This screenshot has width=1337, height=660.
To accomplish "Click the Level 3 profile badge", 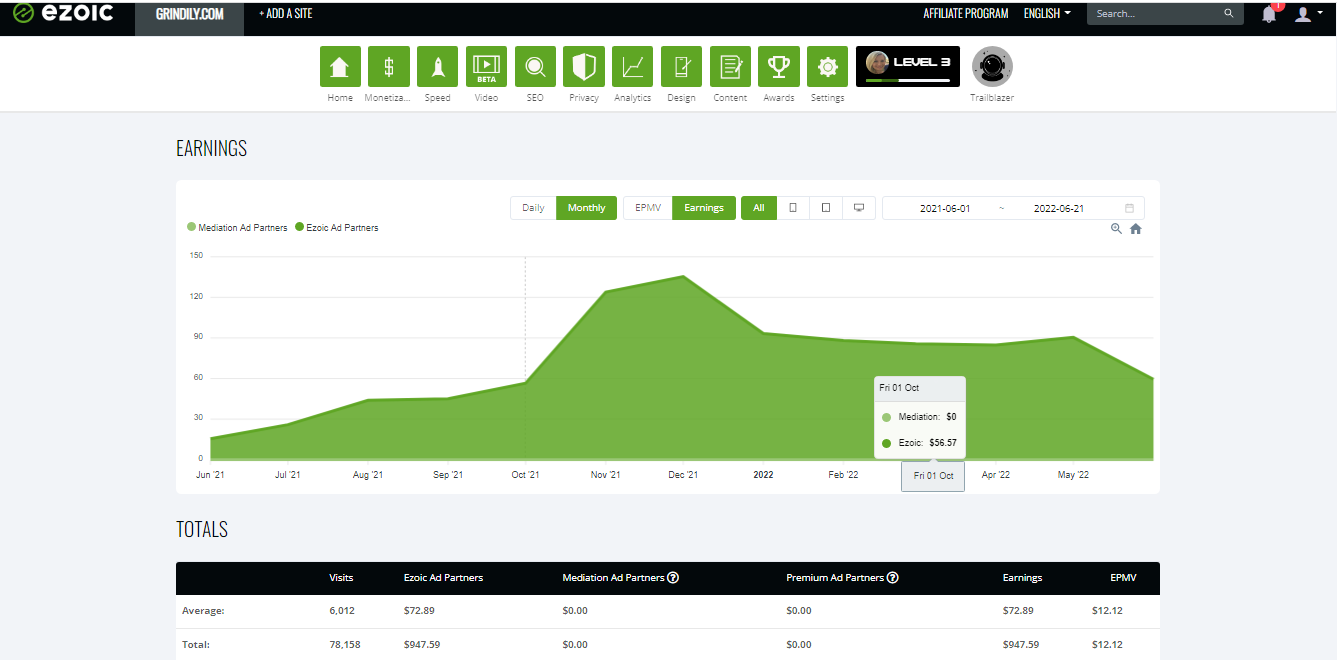I will 908,66.
